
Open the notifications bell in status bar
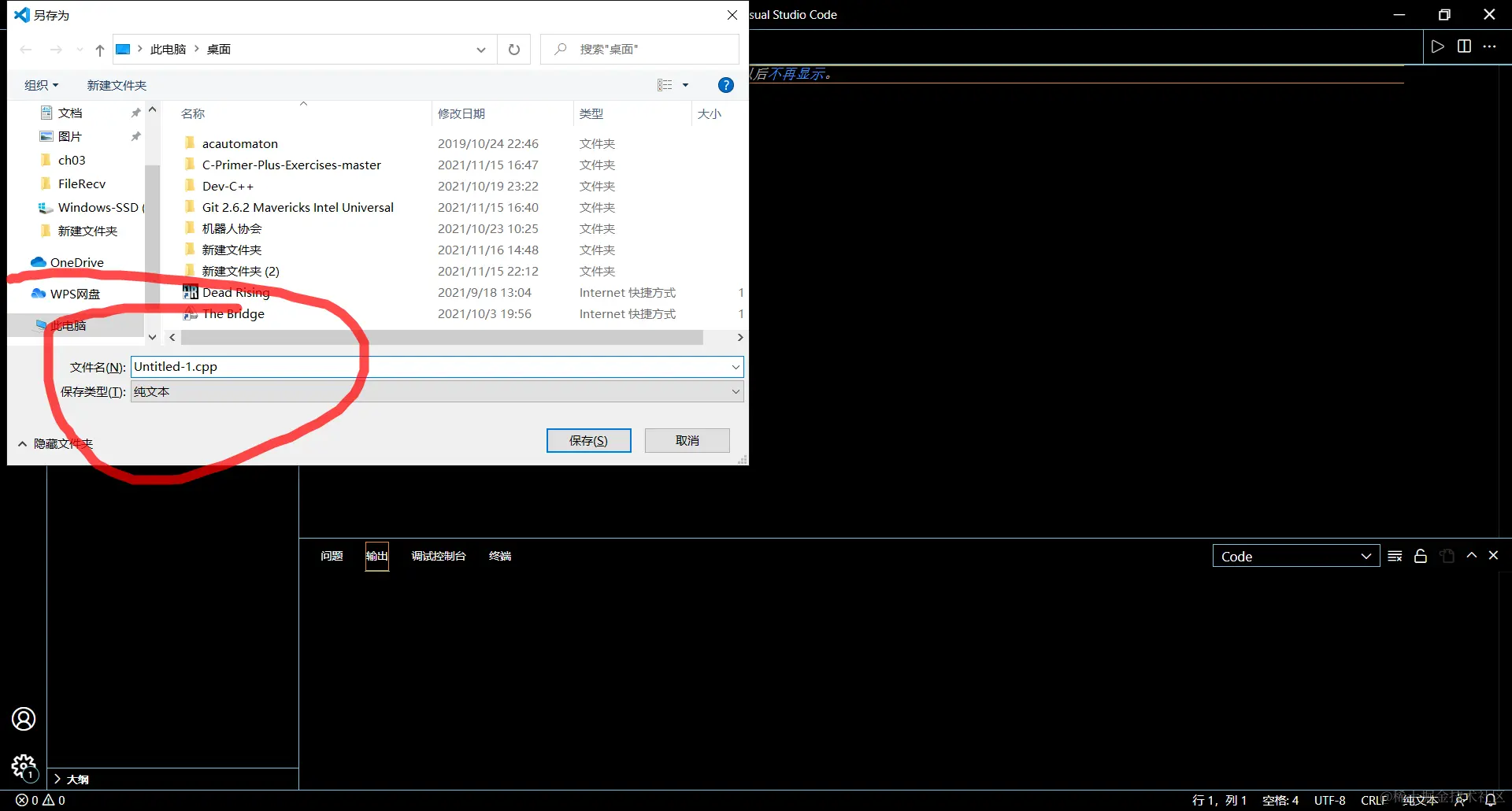tap(1491, 800)
